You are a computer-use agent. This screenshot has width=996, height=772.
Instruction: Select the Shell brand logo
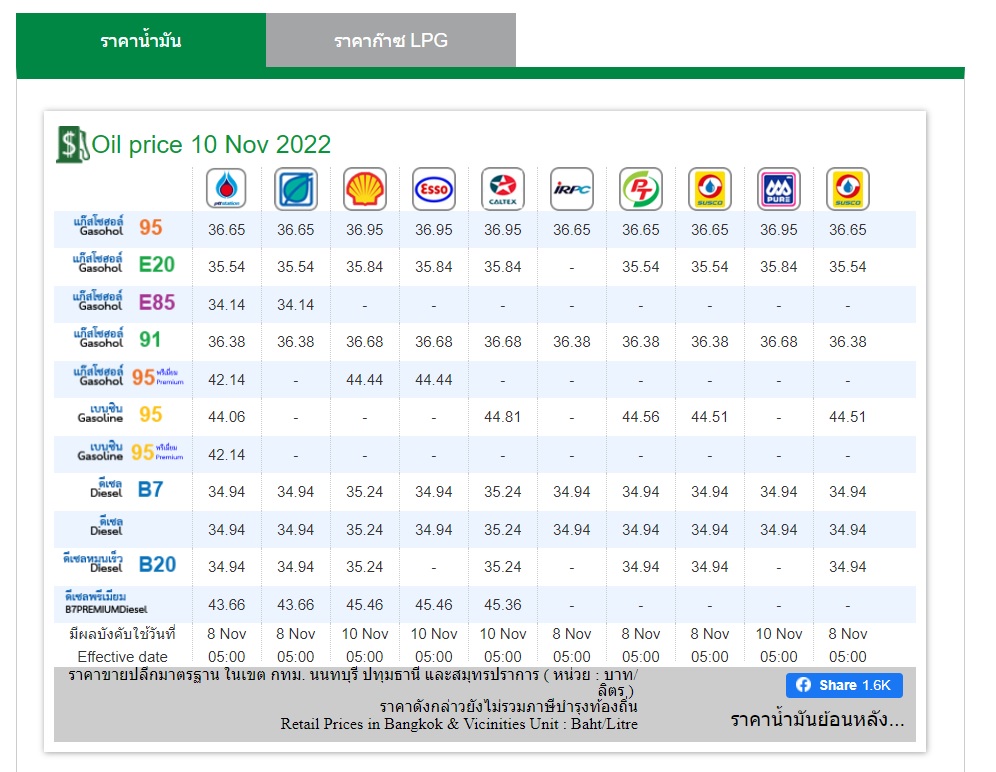click(365, 189)
